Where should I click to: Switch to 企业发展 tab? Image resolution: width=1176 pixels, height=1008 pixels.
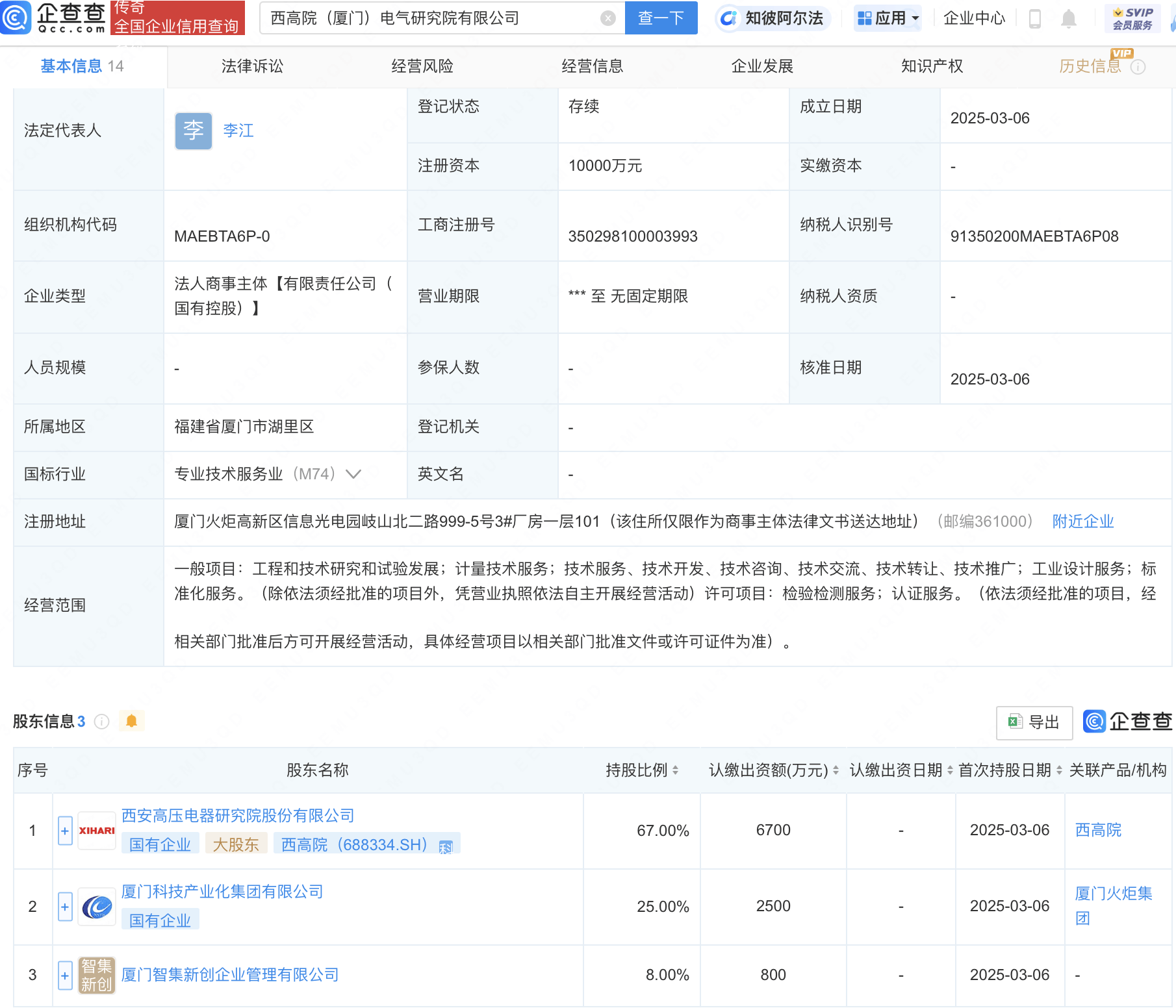762,66
